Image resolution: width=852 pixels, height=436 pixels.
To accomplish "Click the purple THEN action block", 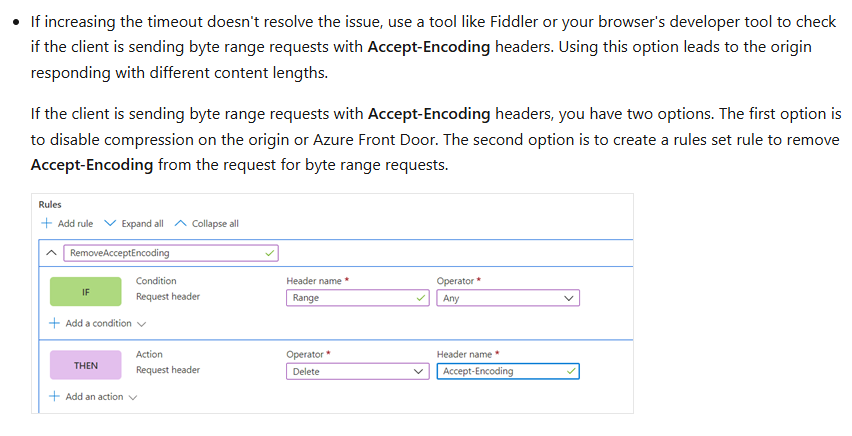I will [86, 365].
